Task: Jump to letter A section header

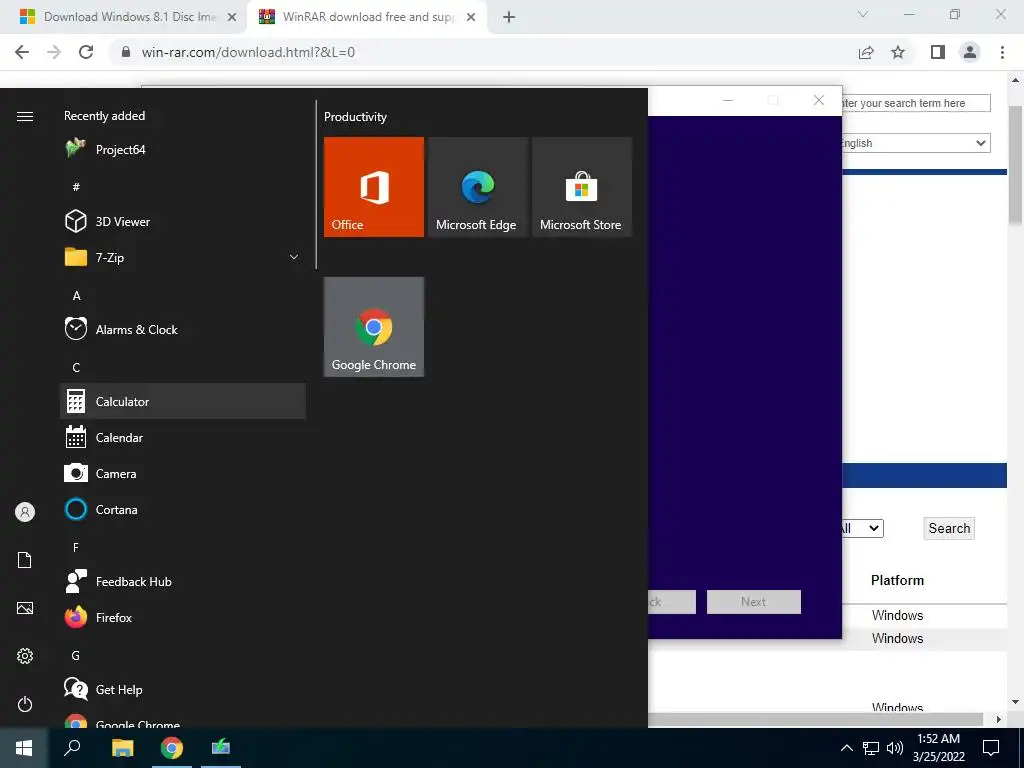Action: pos(76,296)
